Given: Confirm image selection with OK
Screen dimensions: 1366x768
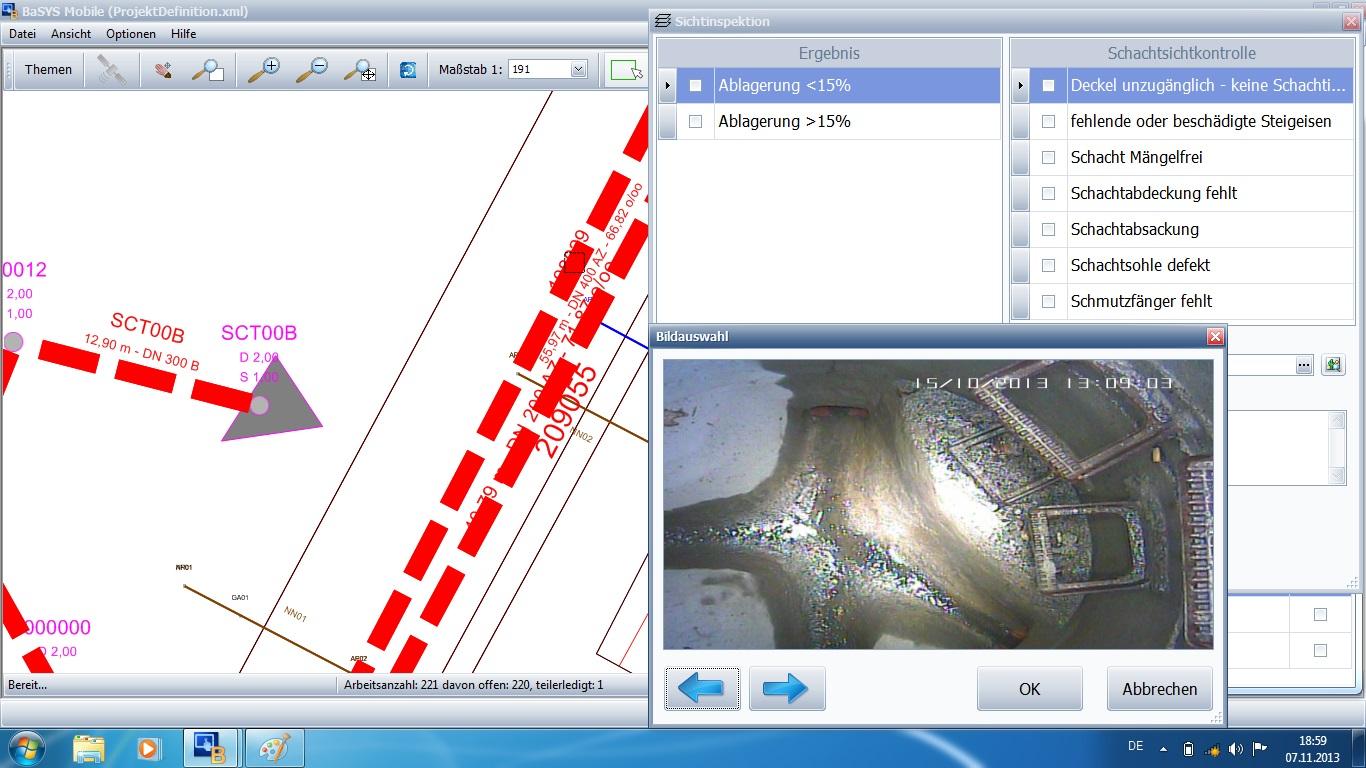Looking at the screenshot, I should pyautogui.click(x=1029, y=688).
